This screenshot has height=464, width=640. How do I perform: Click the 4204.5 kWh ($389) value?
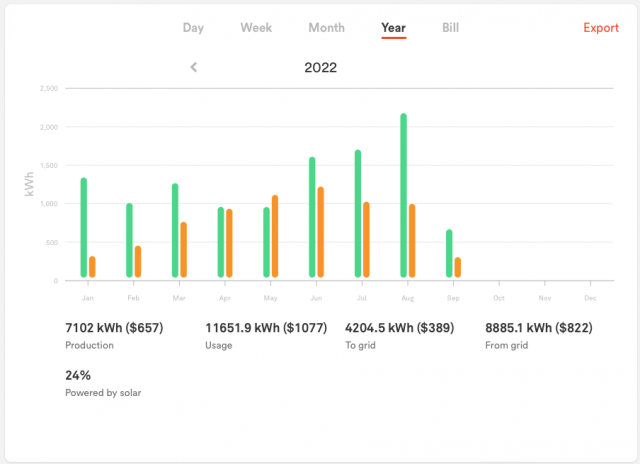[400, 328]
